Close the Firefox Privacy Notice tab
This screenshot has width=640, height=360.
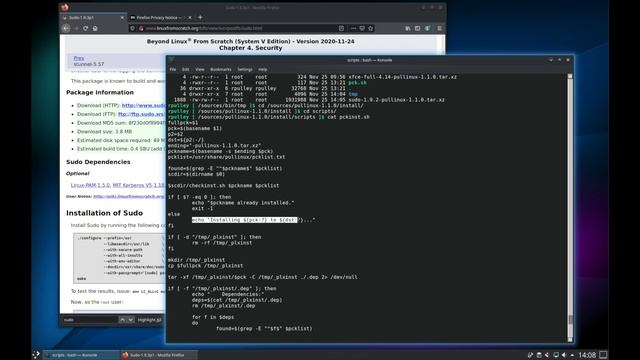190,18
